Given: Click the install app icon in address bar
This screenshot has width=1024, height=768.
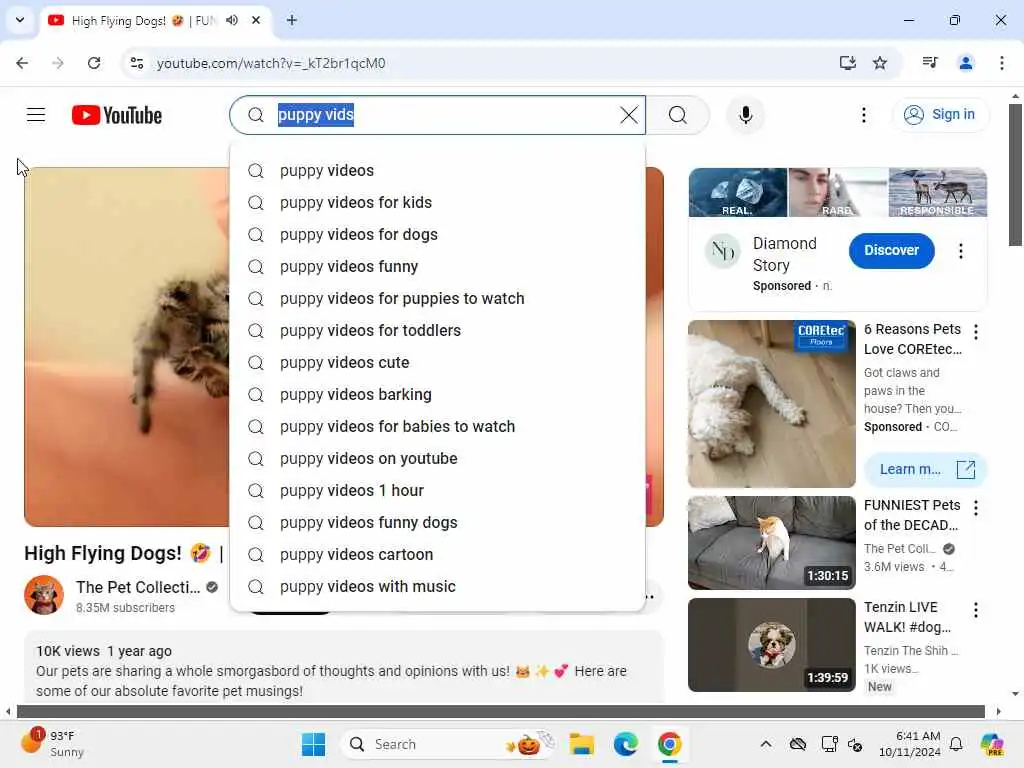Looking at the screenshot, I should tap(847, 63).
